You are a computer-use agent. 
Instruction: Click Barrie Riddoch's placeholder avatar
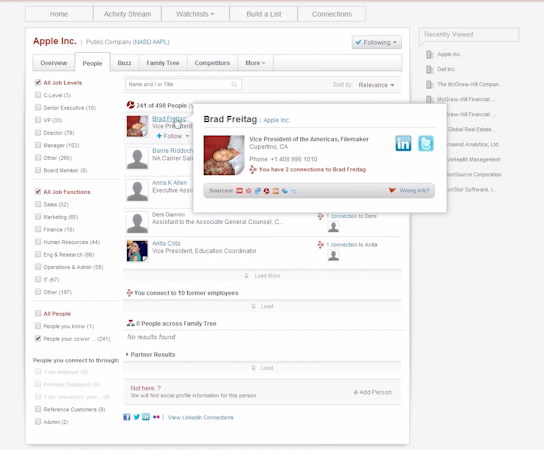(x=137, y=159)
